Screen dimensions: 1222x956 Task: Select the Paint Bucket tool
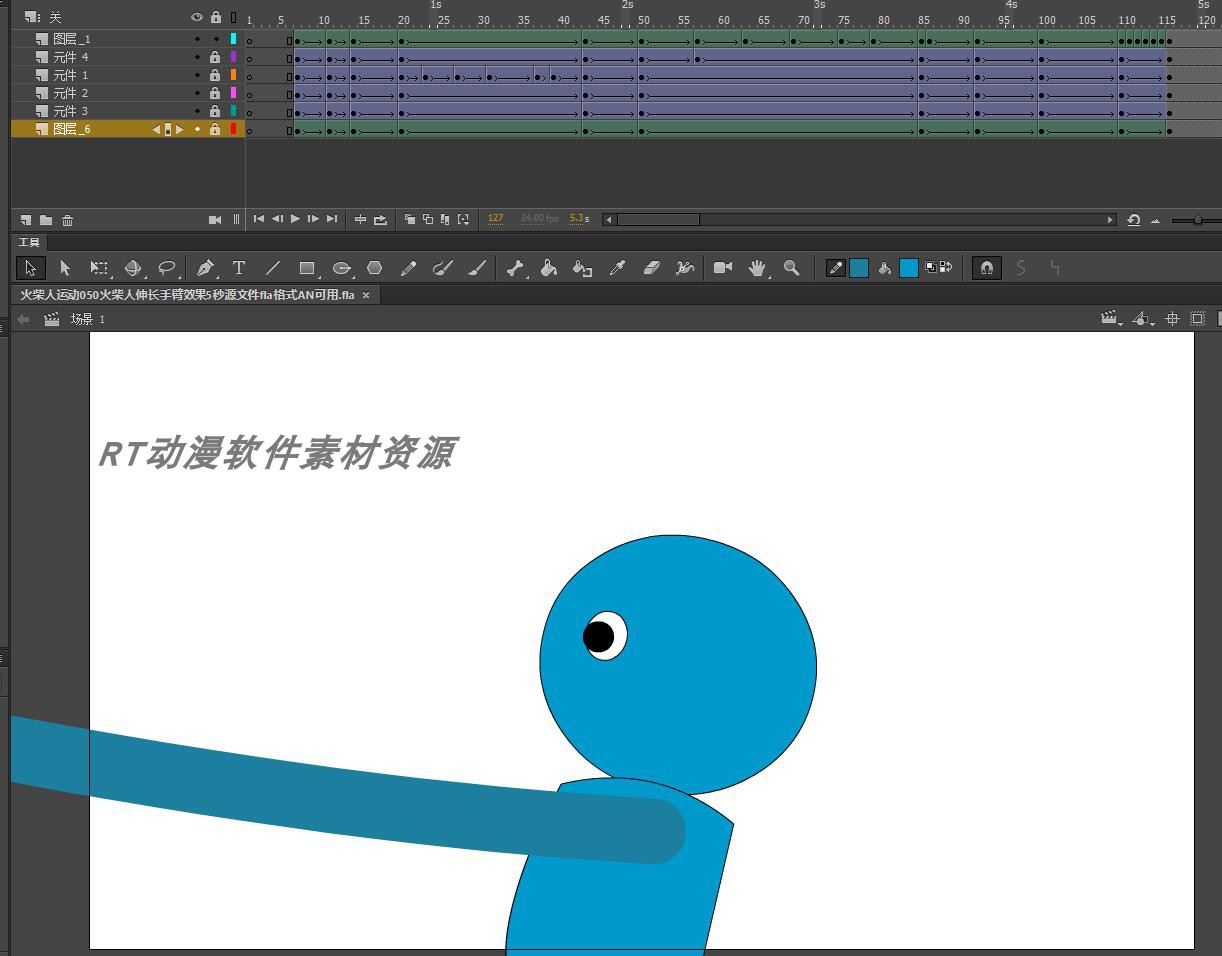pyautogui.click(x=549, y=268)
